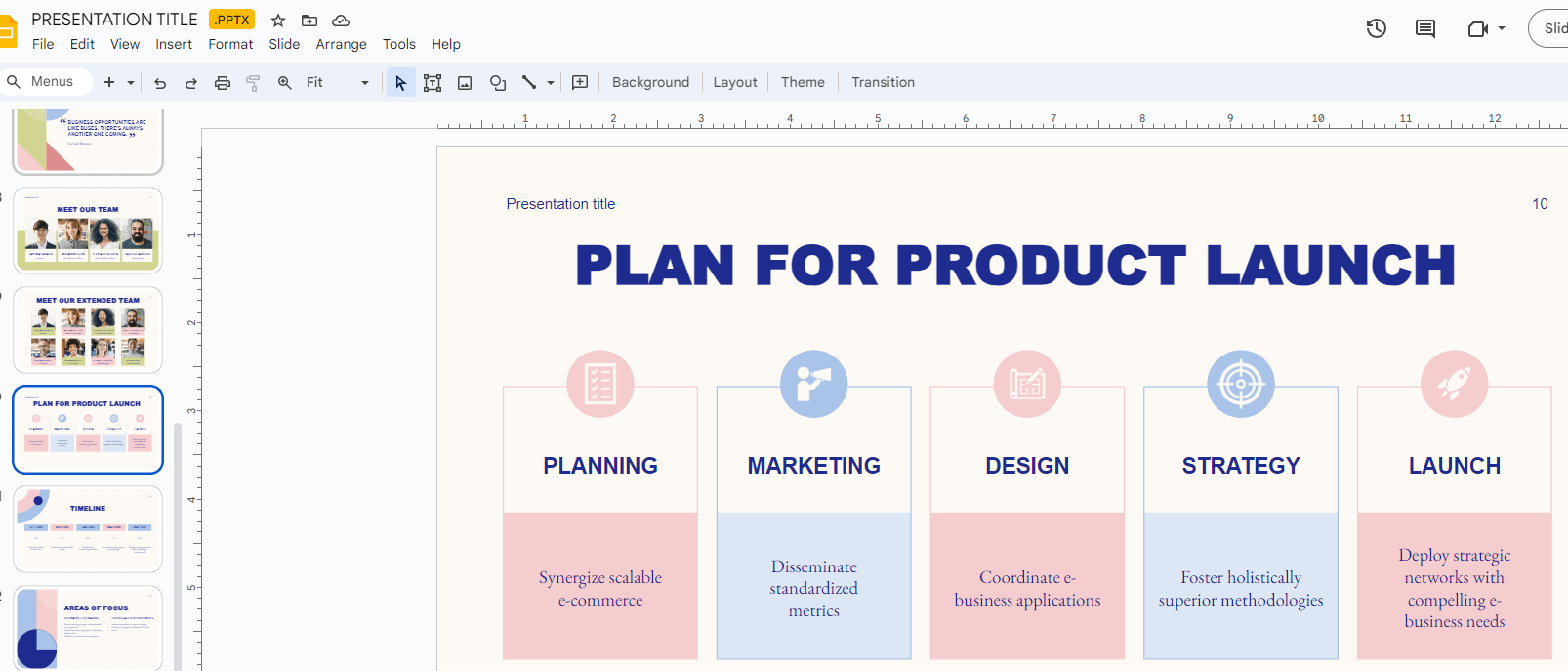Search the Menus box
The height and width of the screenshot is (671, 1568).
point(45,82)
